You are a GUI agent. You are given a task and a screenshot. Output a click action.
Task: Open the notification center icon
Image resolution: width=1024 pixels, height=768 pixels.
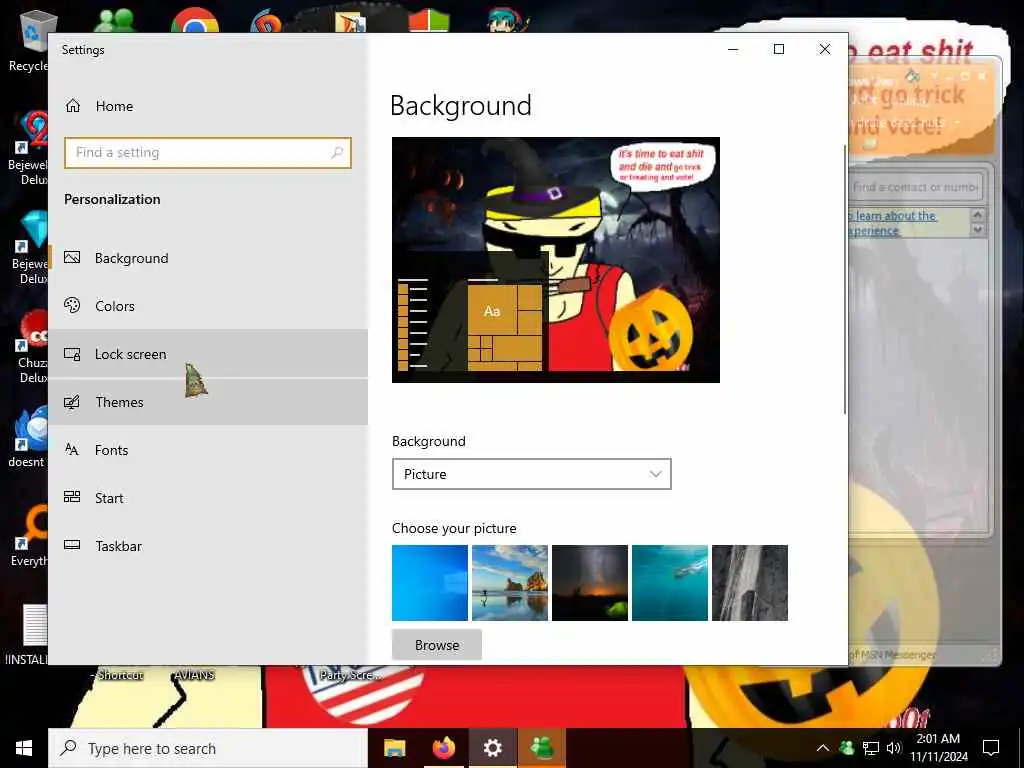point(991,748)
